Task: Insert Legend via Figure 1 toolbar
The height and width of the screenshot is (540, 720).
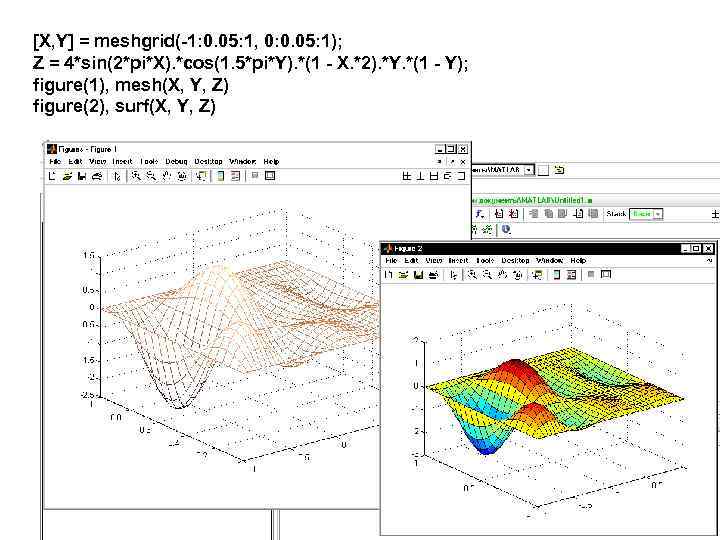Action: click(236, 176)
